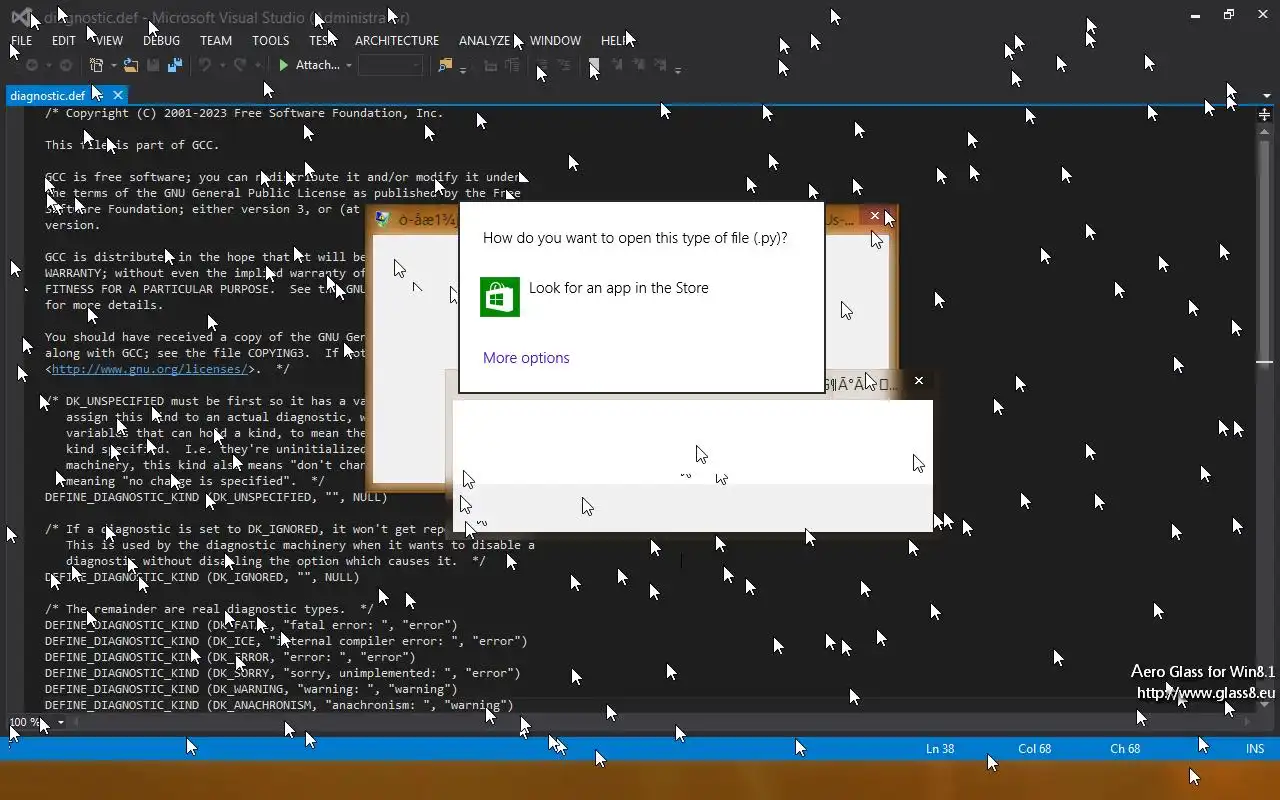Click the DEFINE_DIAGNOSTIC_KIND (DK_IGNORED line
Screen dimensions: 1280x800
(x=202, y=577)
